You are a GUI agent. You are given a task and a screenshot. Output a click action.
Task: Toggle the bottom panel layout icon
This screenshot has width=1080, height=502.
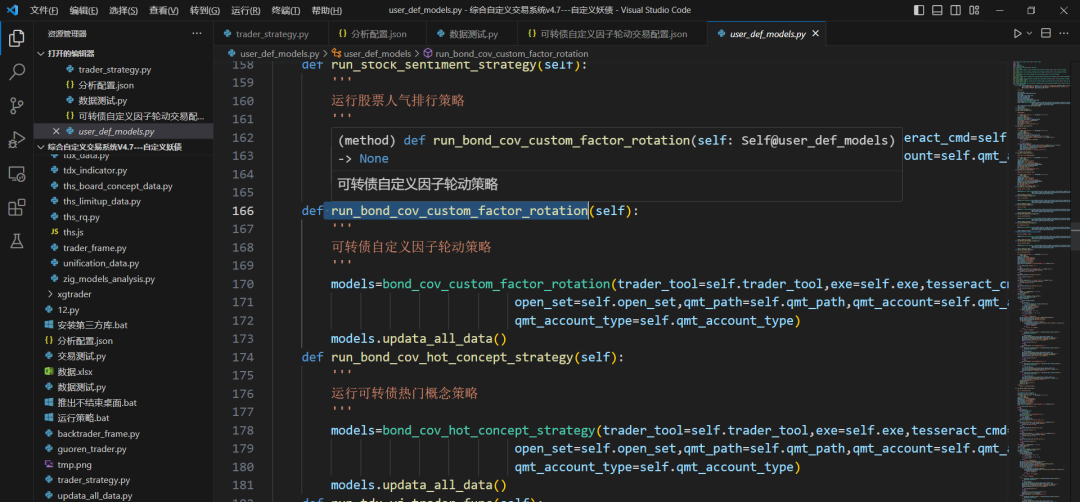click(937, 10)
